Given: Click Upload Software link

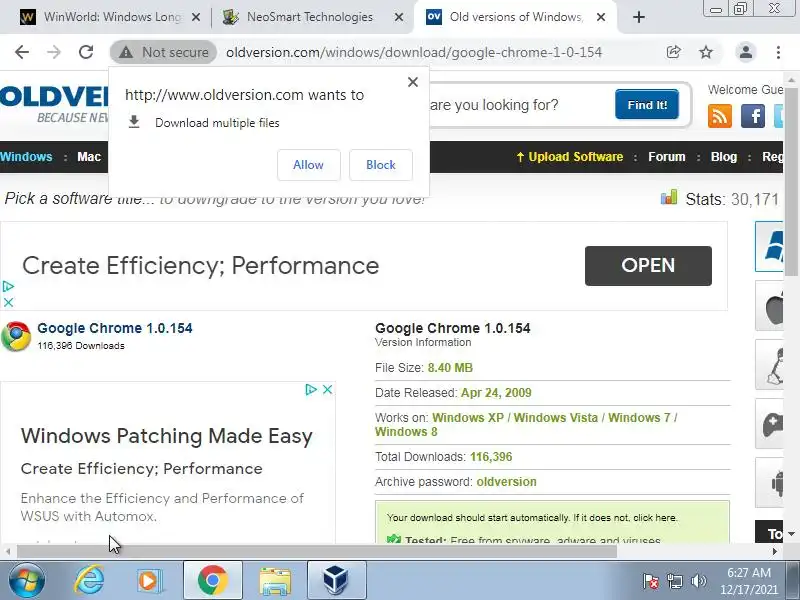Looking at the screenshot, I should (x=569, y=157).
